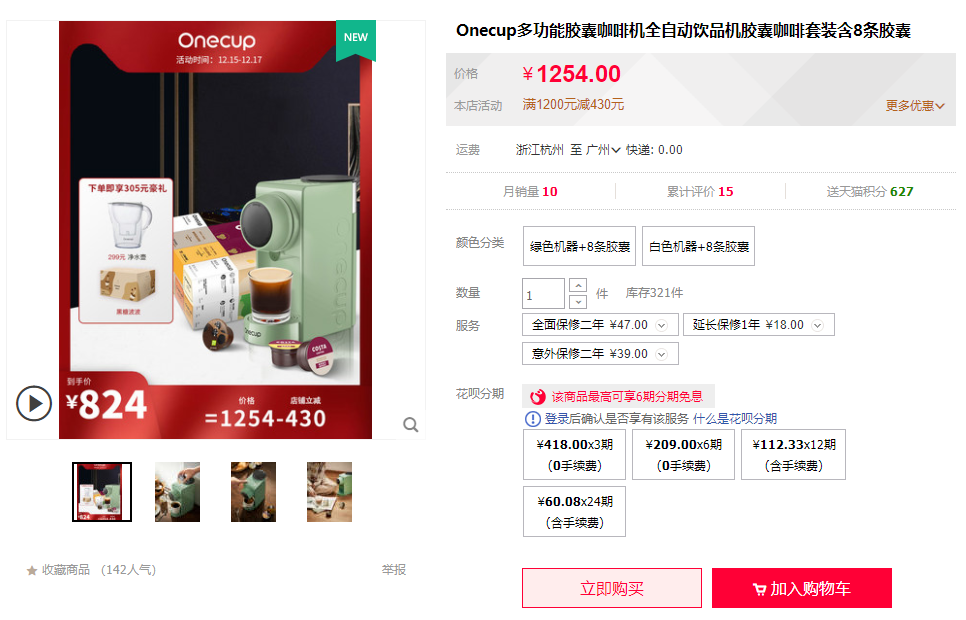Open the 延长保修1年 ¥18.00 service dropdown

758,325
